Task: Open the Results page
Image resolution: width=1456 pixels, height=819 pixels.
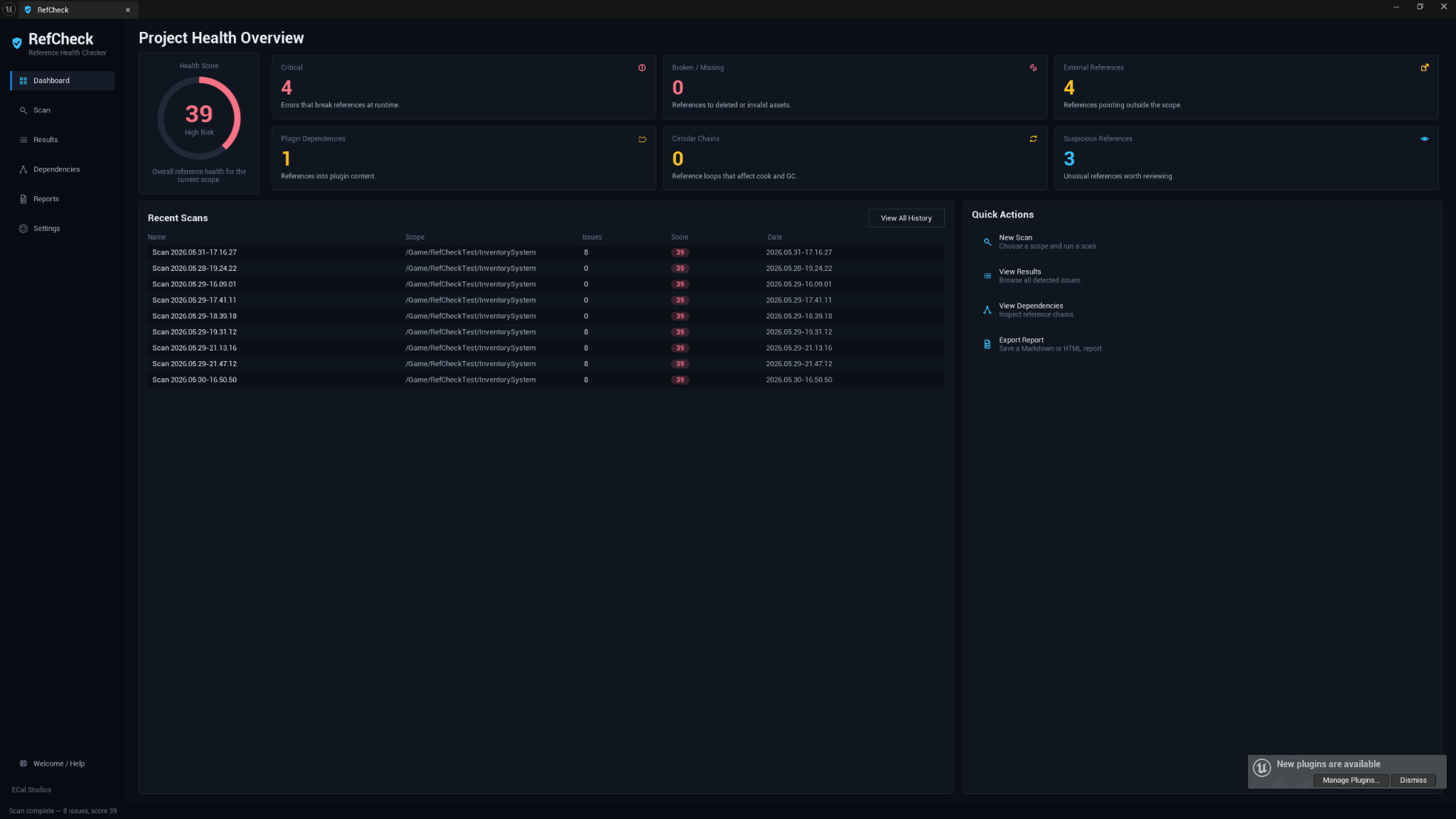Action: click(x=63, y=140)
